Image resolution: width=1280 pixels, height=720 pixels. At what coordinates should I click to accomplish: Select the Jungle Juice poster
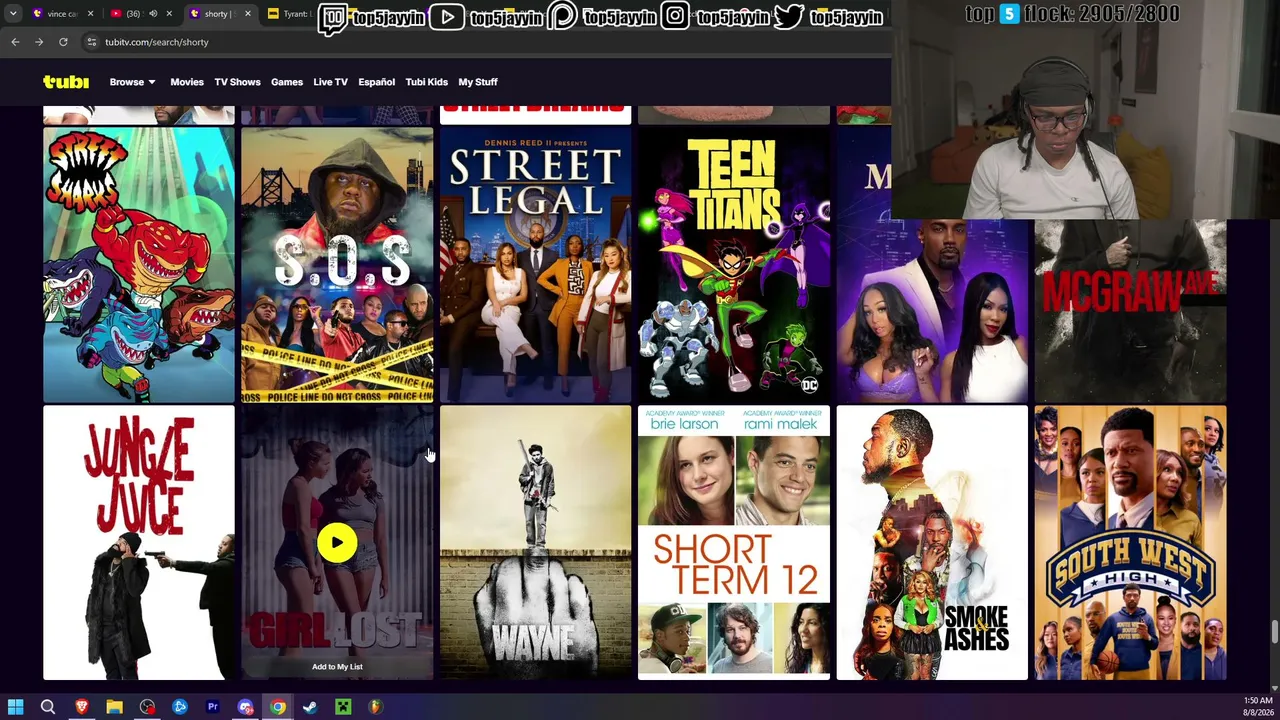pos(139,543)
